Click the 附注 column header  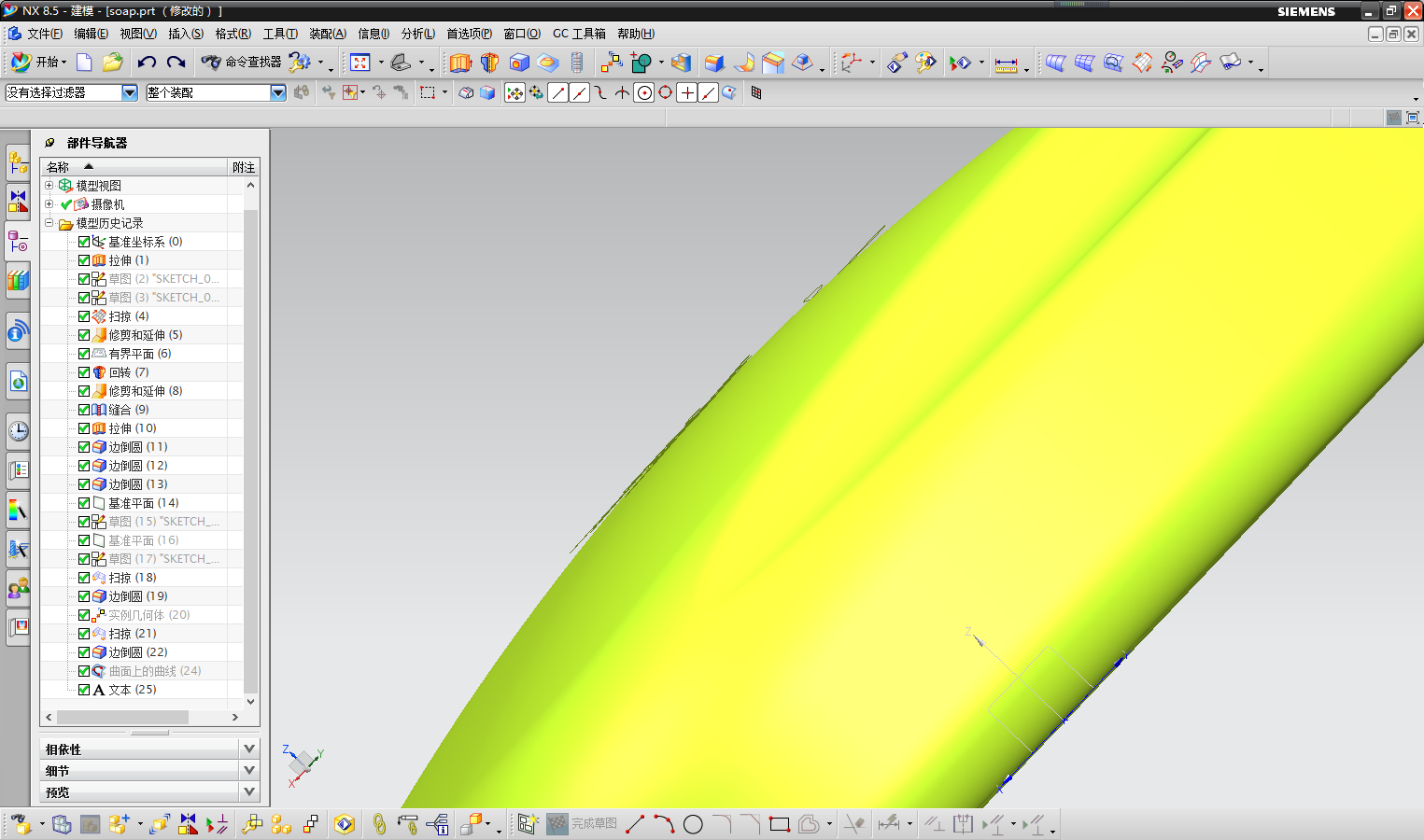pos(244,167)
